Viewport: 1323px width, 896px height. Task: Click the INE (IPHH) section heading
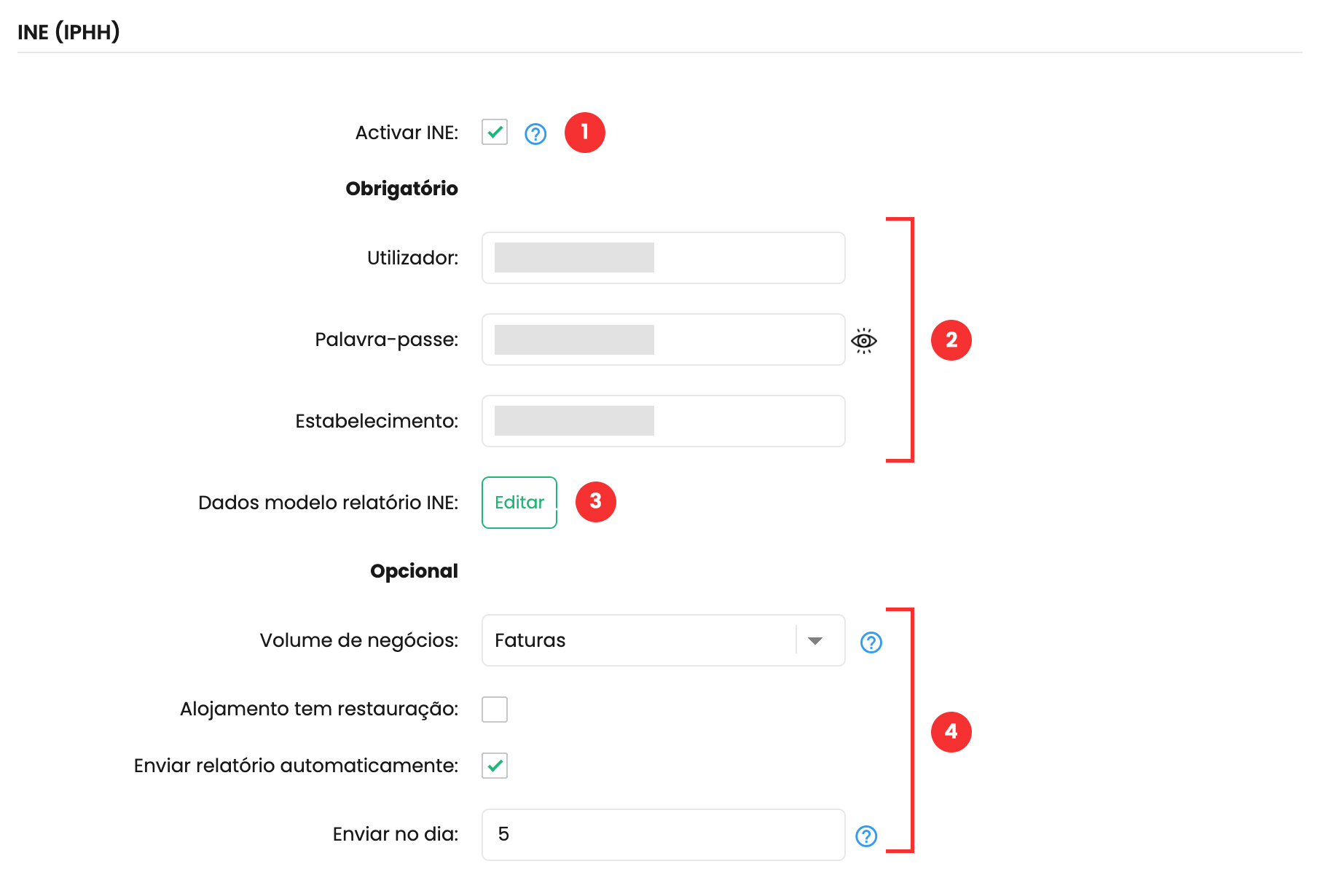[68, 32]
